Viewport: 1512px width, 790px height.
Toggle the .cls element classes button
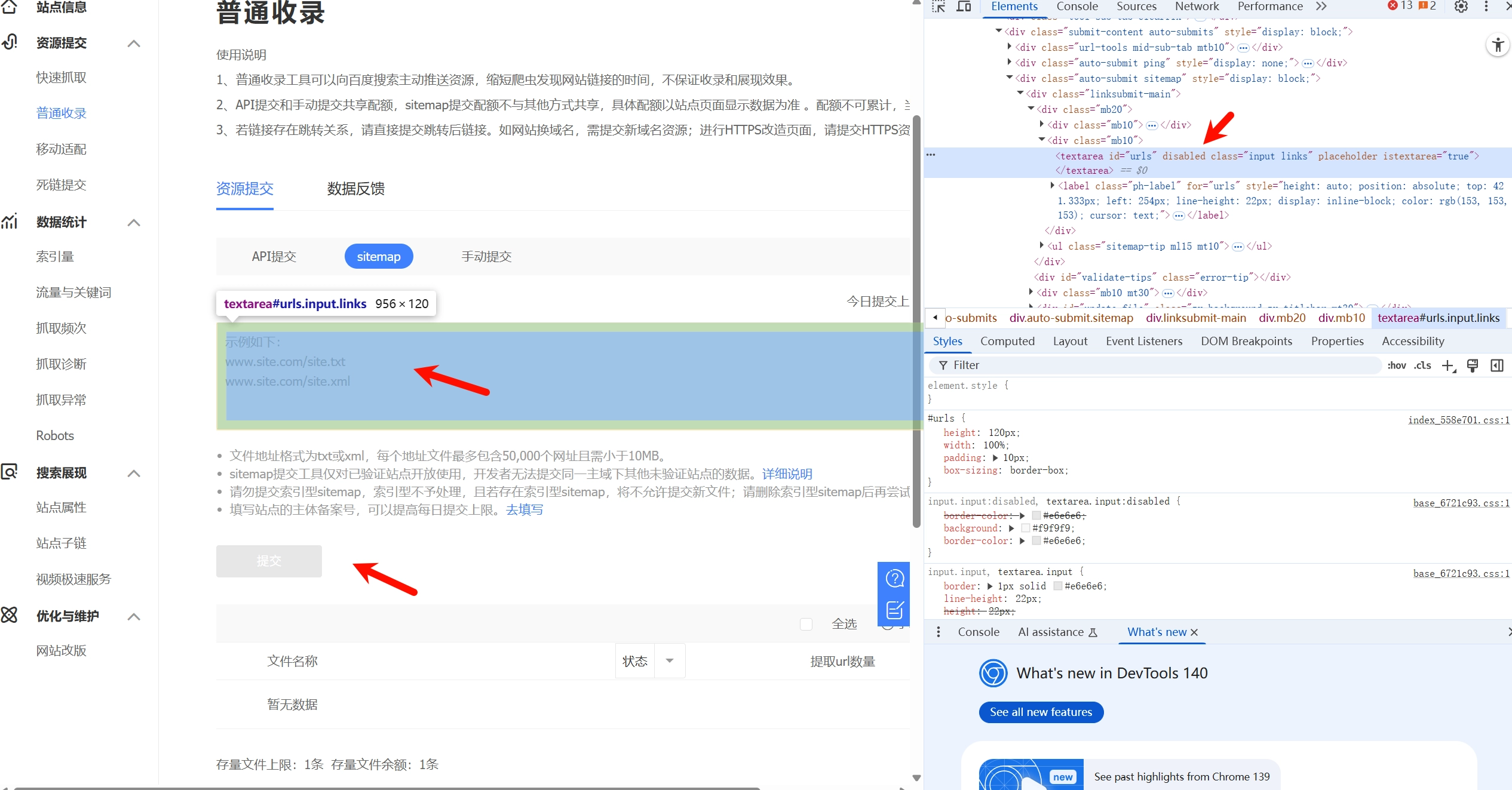click(x=1422, y=365)
